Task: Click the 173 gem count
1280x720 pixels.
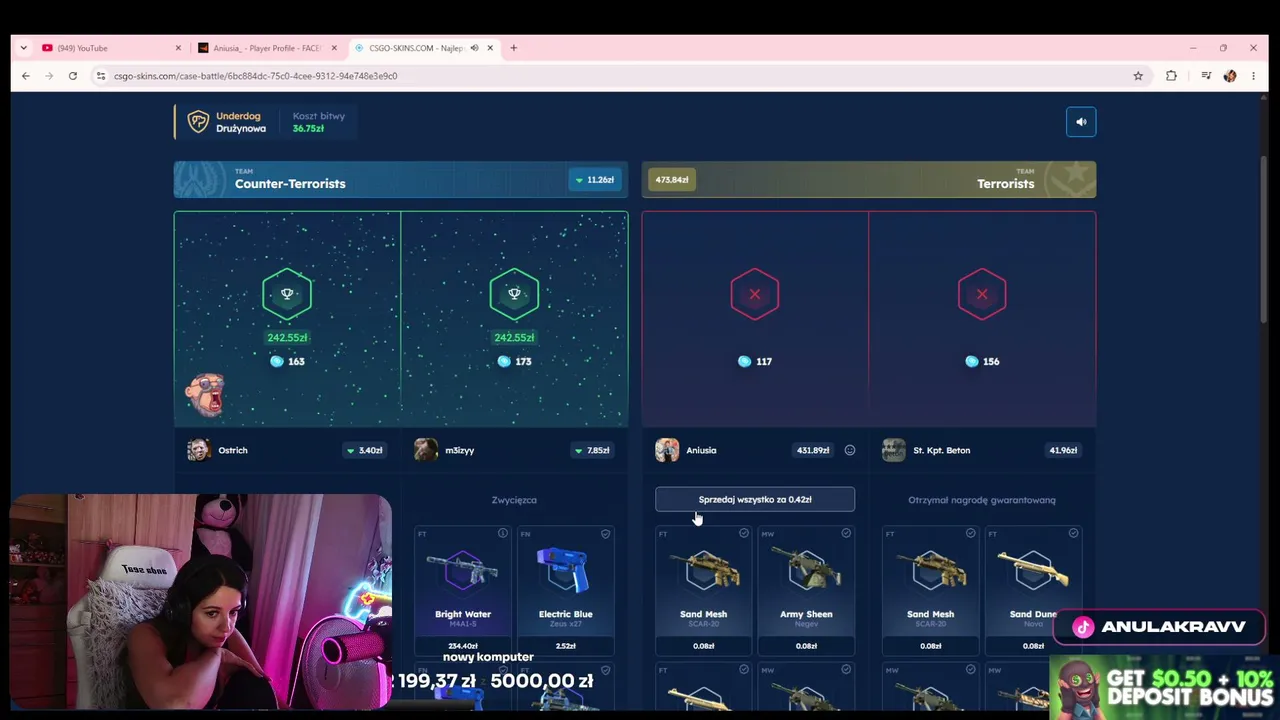Action: point(515,362)
